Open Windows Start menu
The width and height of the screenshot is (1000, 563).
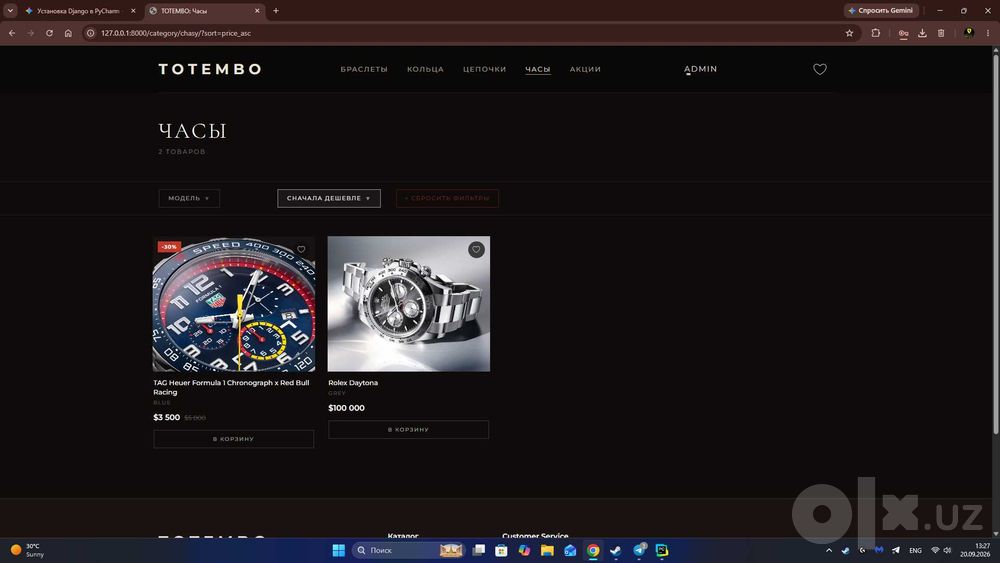(x=339, y=550)
